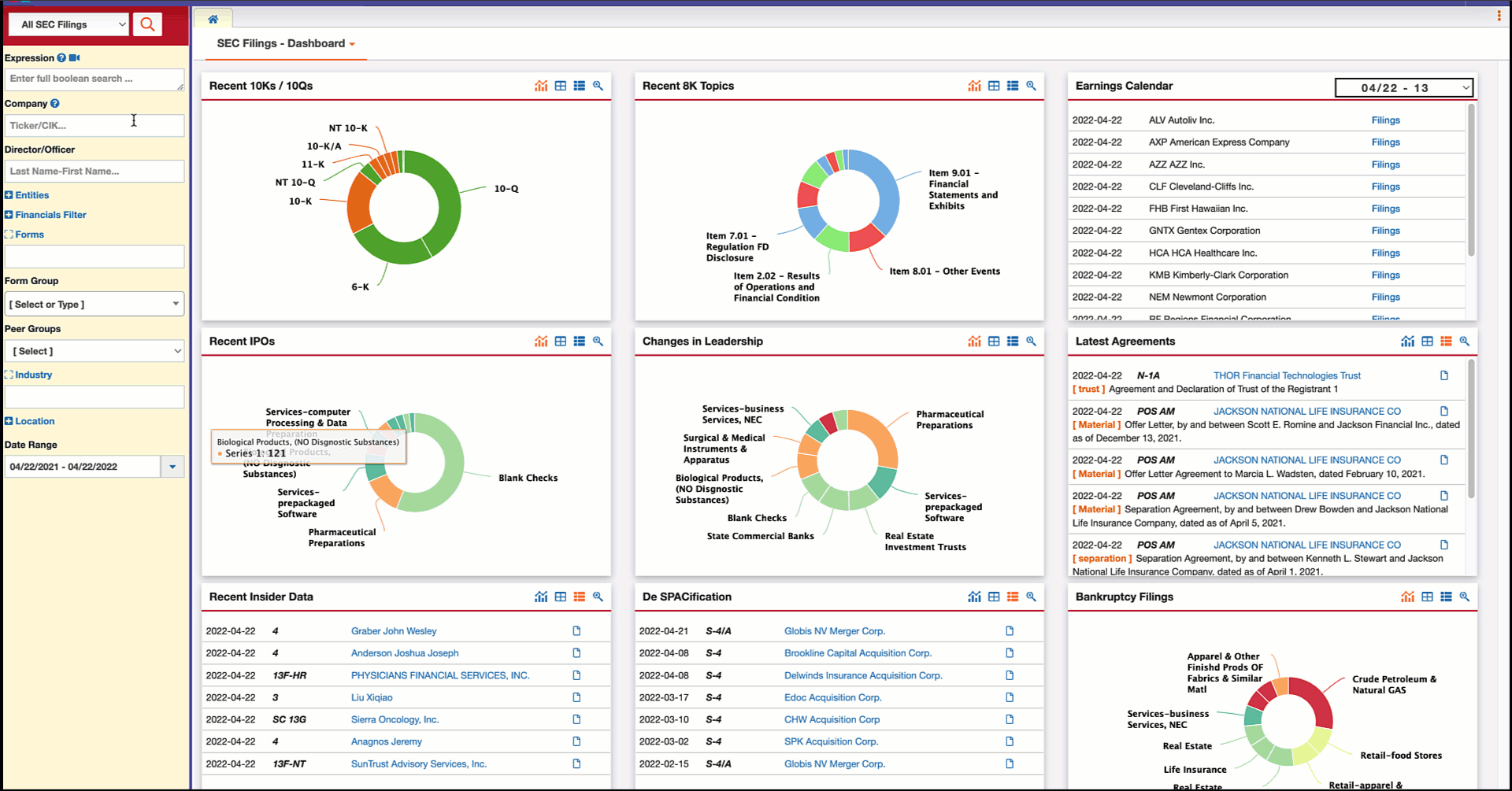
Task: Click the red search magnifier button
Action: [147, 24]
